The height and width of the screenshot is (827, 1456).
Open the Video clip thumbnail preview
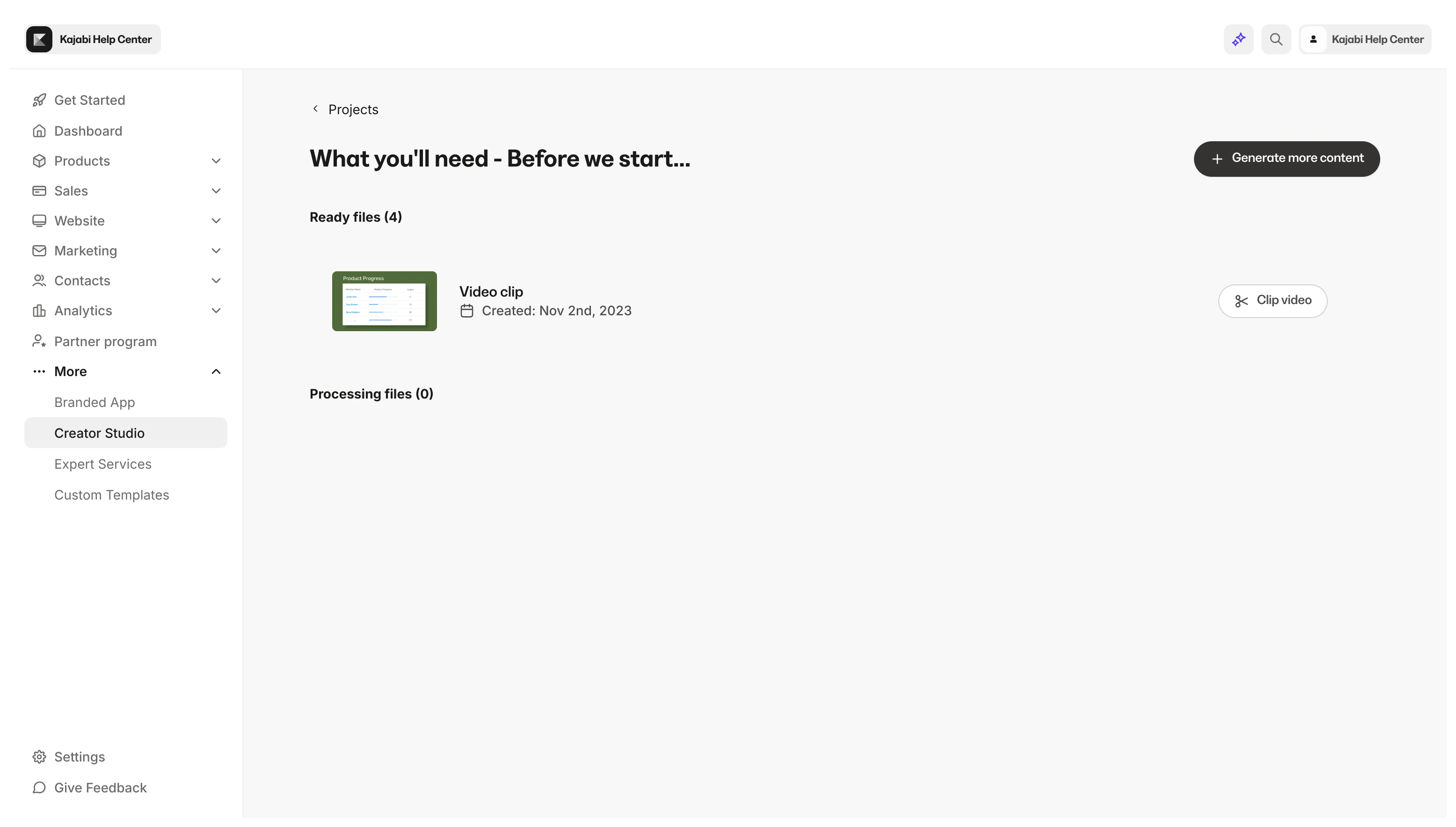pos(384,301)
